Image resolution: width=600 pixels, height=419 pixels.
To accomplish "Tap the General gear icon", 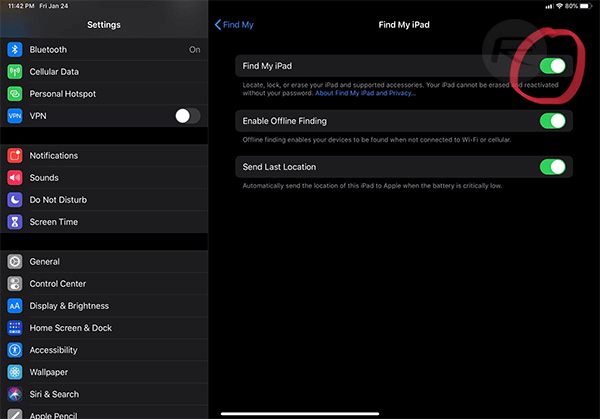I will [15, 262].
